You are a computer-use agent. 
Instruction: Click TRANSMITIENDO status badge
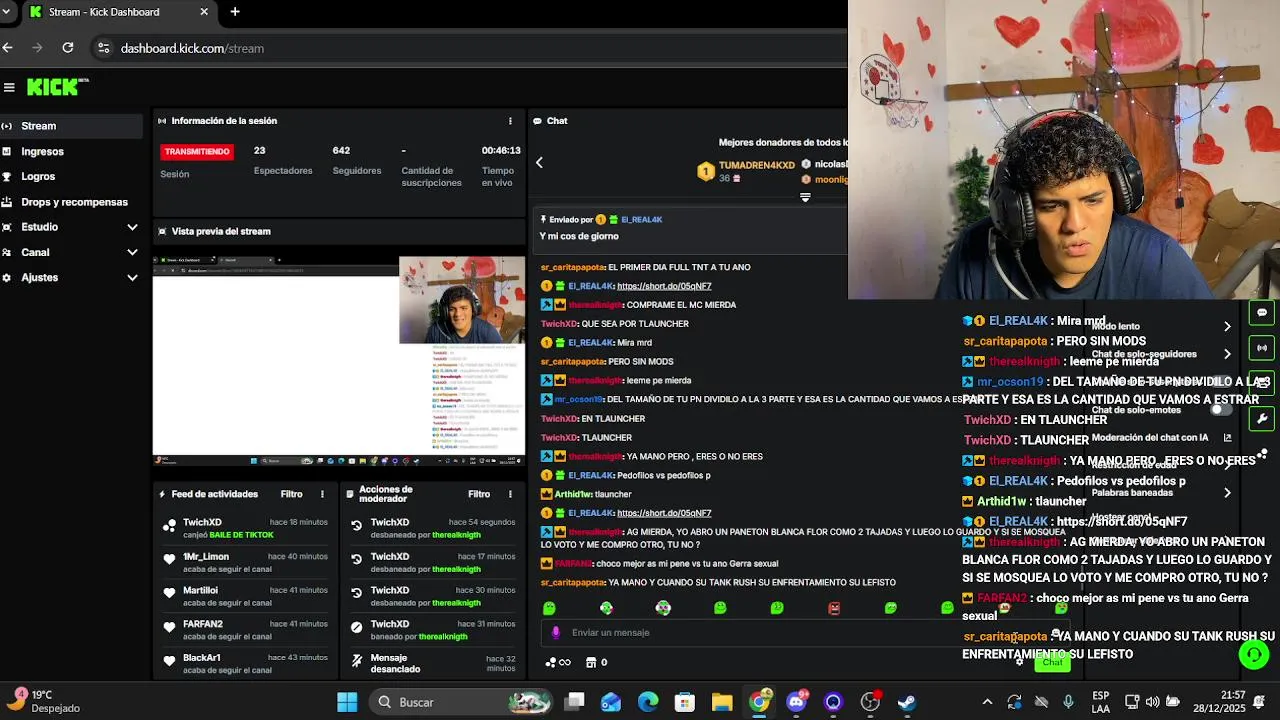pos(197,152)
